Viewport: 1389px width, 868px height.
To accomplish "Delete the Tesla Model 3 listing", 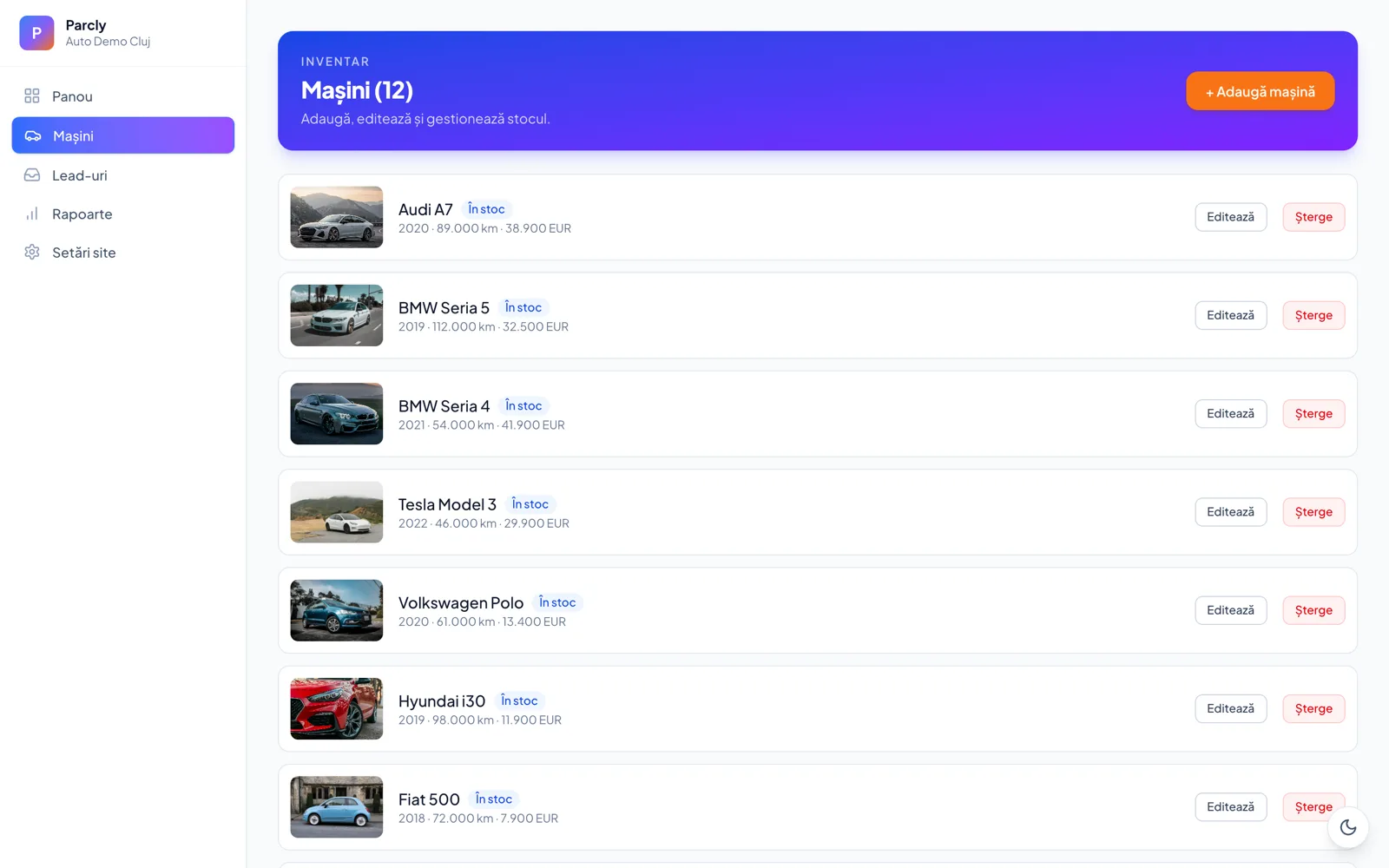I will [x=1313, y=512].
